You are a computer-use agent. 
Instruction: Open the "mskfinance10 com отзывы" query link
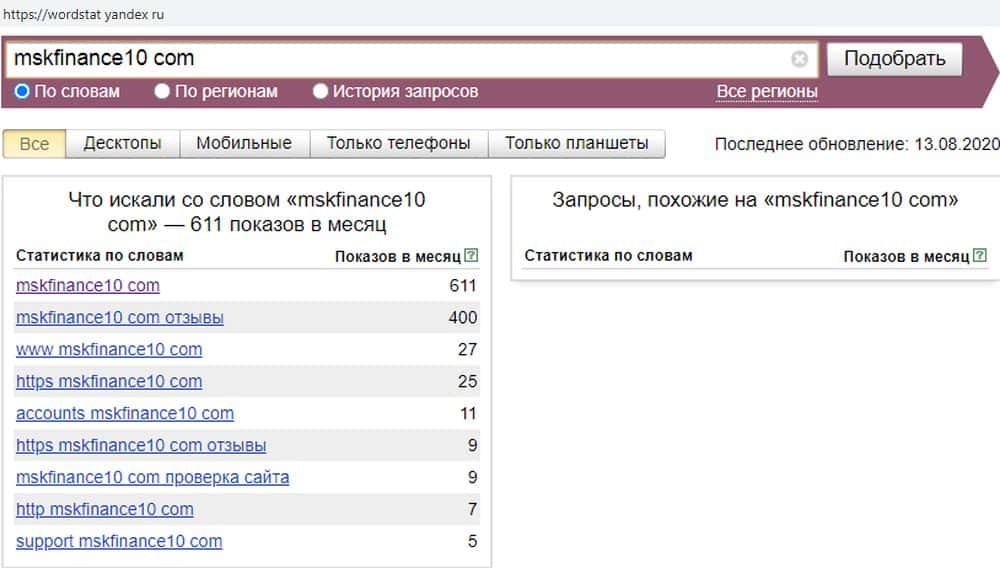click(120, 318)
